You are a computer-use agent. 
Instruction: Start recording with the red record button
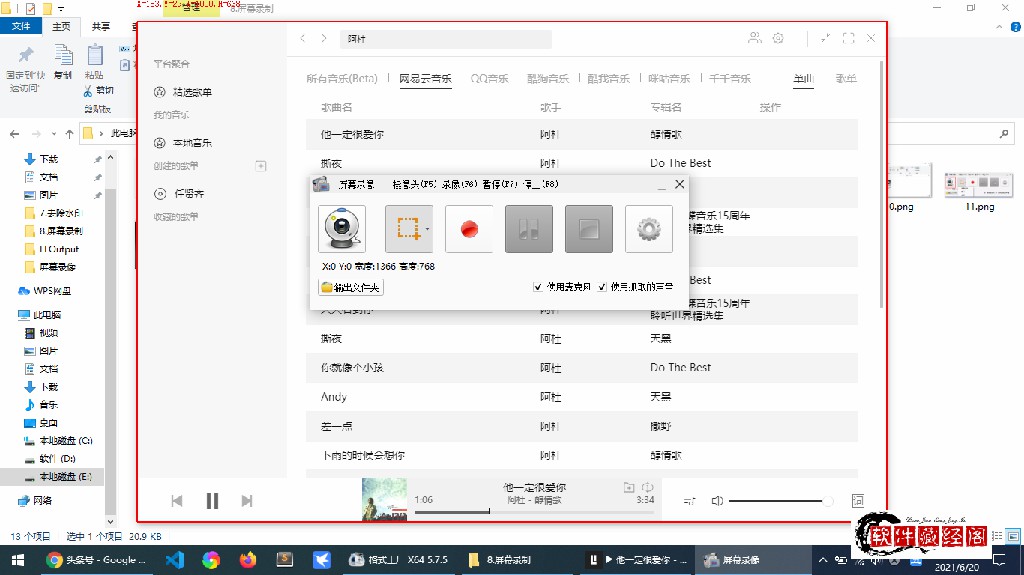click(x=469, y=229)
